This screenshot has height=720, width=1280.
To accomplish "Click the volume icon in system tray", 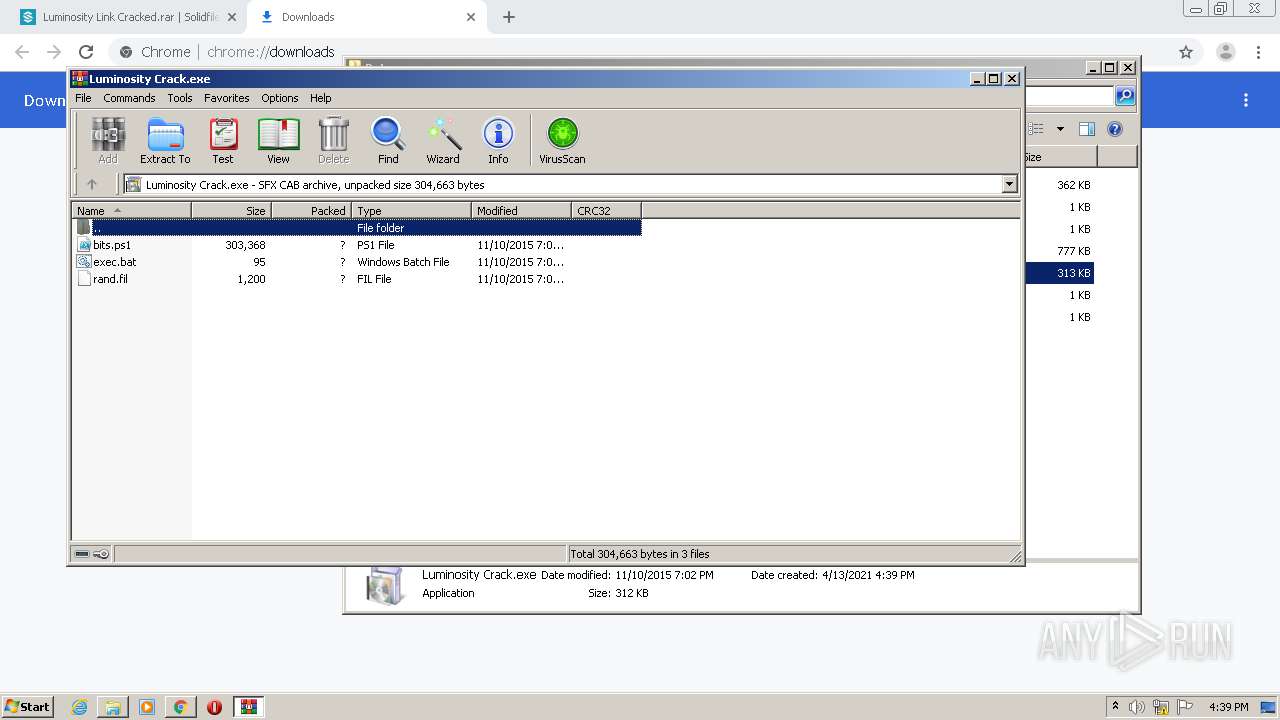I will (x=1137, y=707).
